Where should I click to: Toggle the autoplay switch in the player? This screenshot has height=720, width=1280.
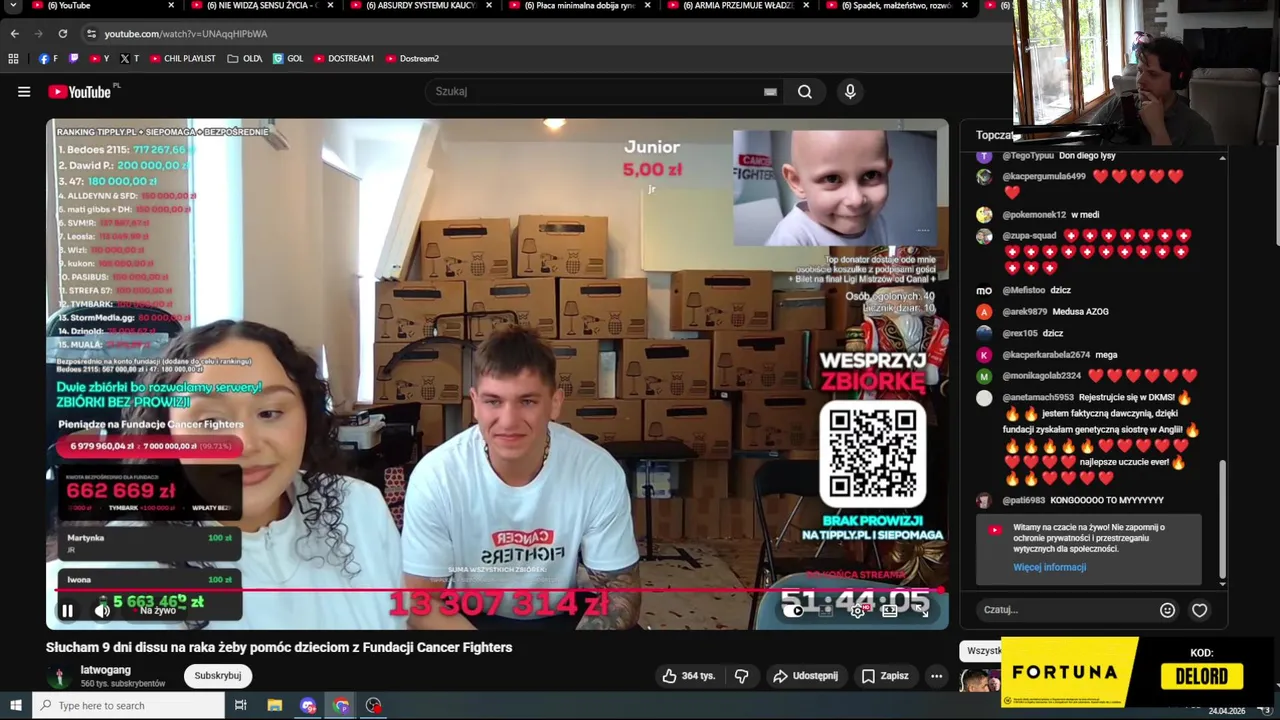pyautogui.click(x=793, y=610)
